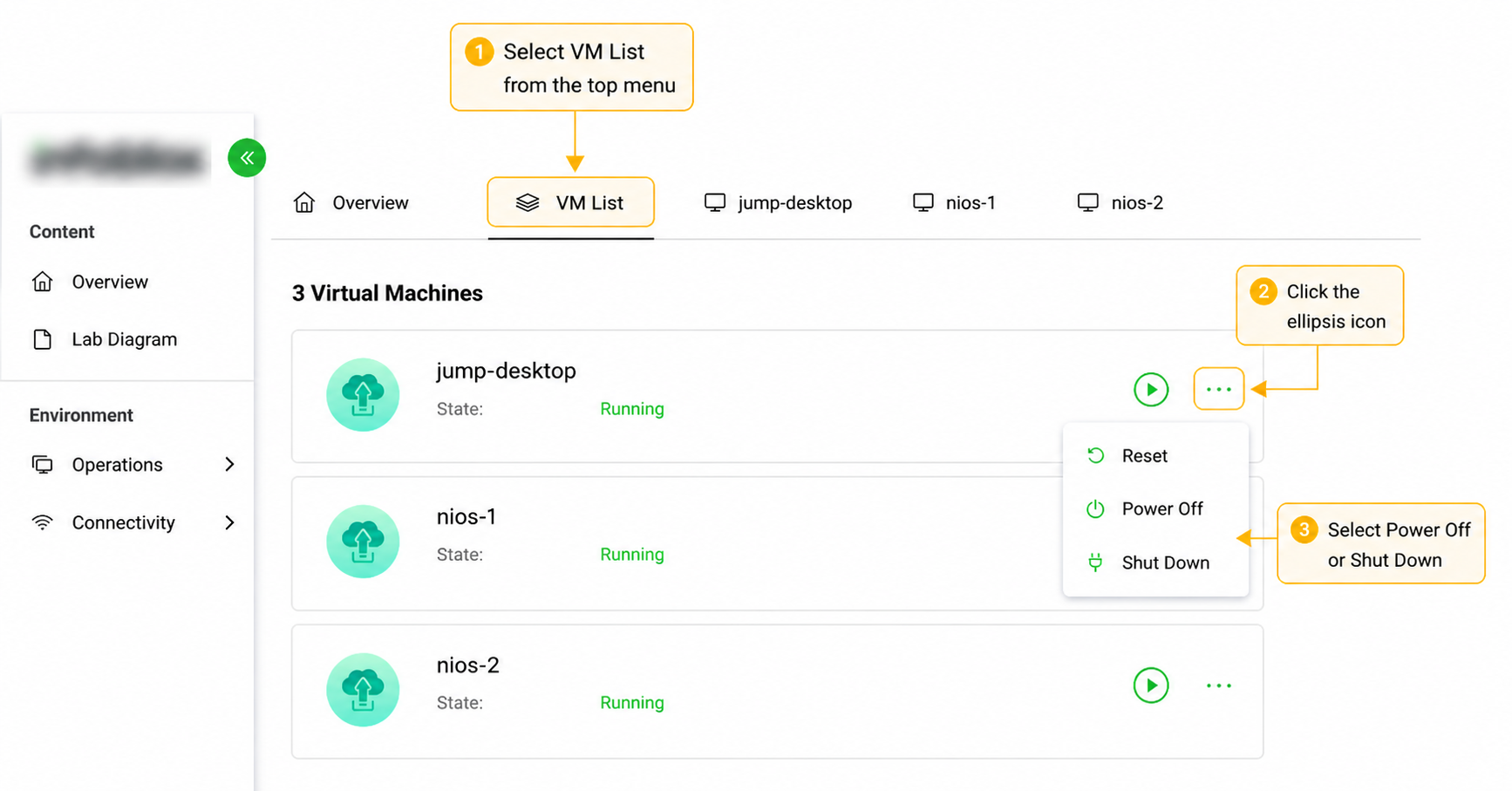This screenshot has width=1512, height=791.
Task: Click the Content section heading in sidebar
Action: 62,232
